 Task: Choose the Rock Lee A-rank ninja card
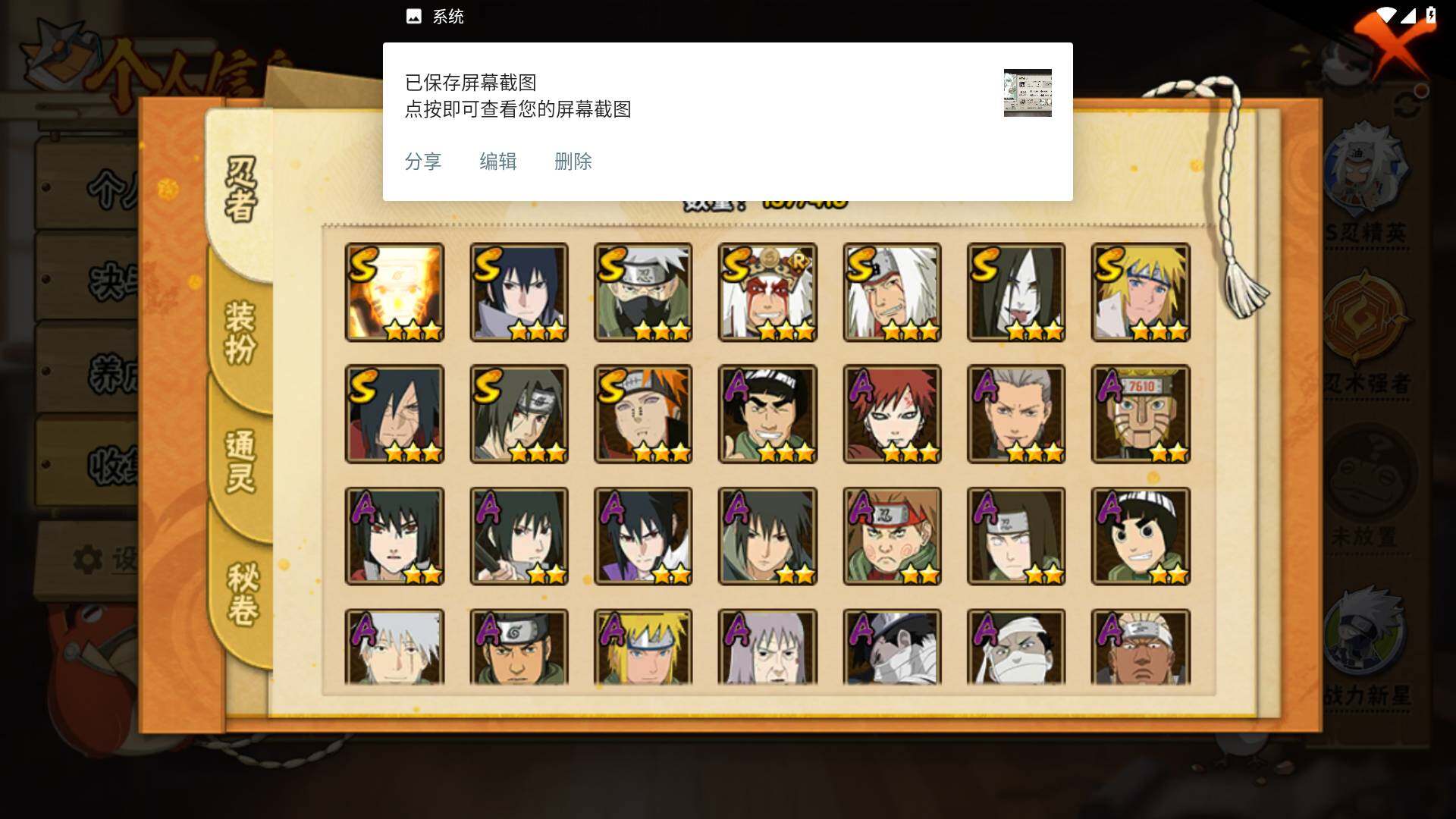(1141, 536)
